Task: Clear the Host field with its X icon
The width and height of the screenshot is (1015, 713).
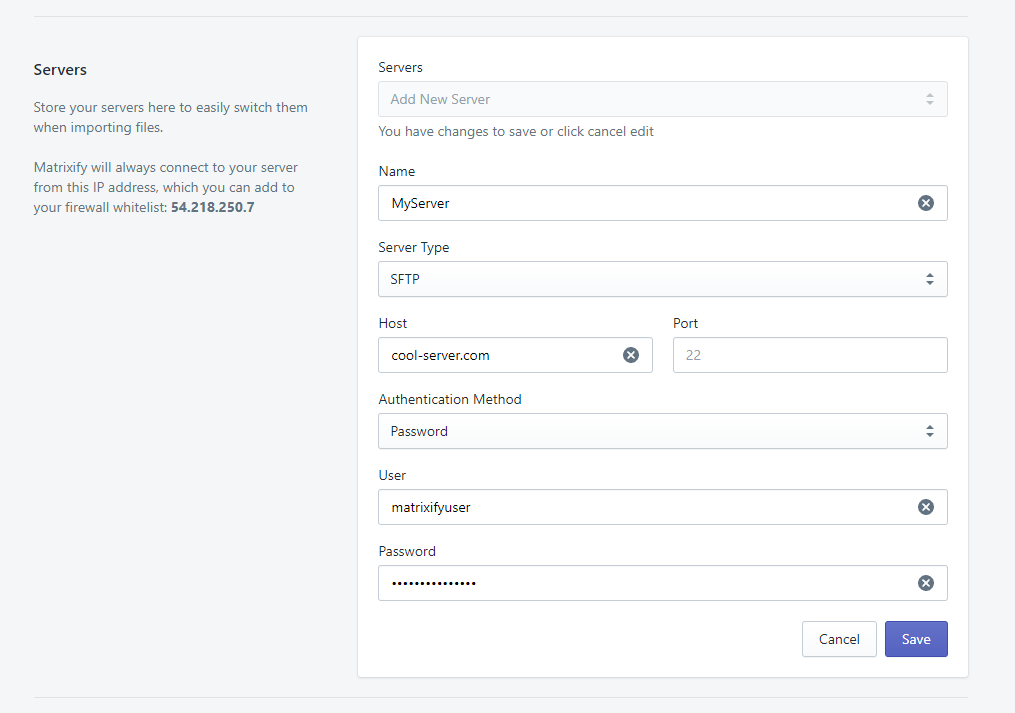Action: click(630, 355)
